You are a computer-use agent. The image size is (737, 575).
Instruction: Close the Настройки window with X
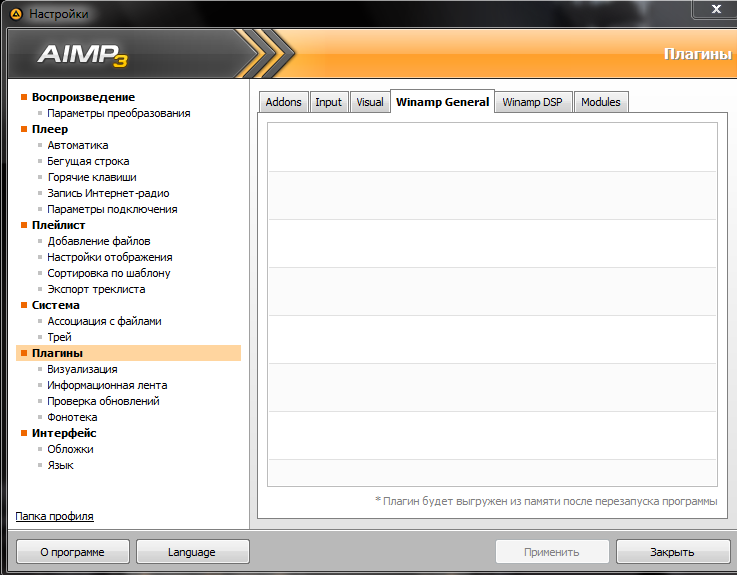click(716, 9)
